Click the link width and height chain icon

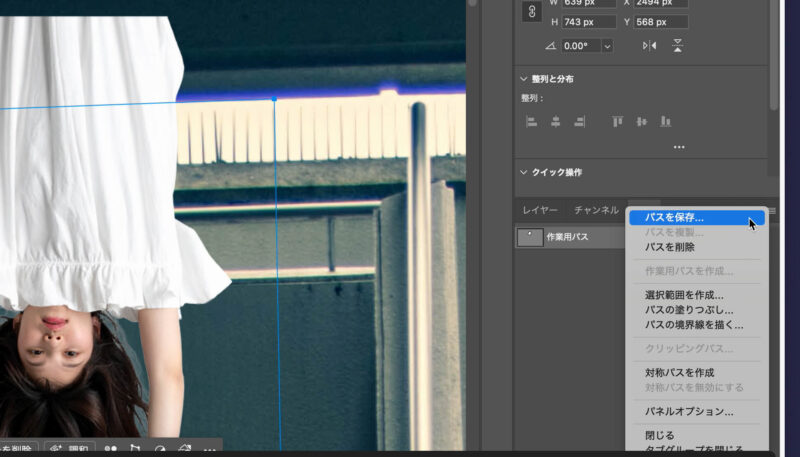[x=532, y=12]
